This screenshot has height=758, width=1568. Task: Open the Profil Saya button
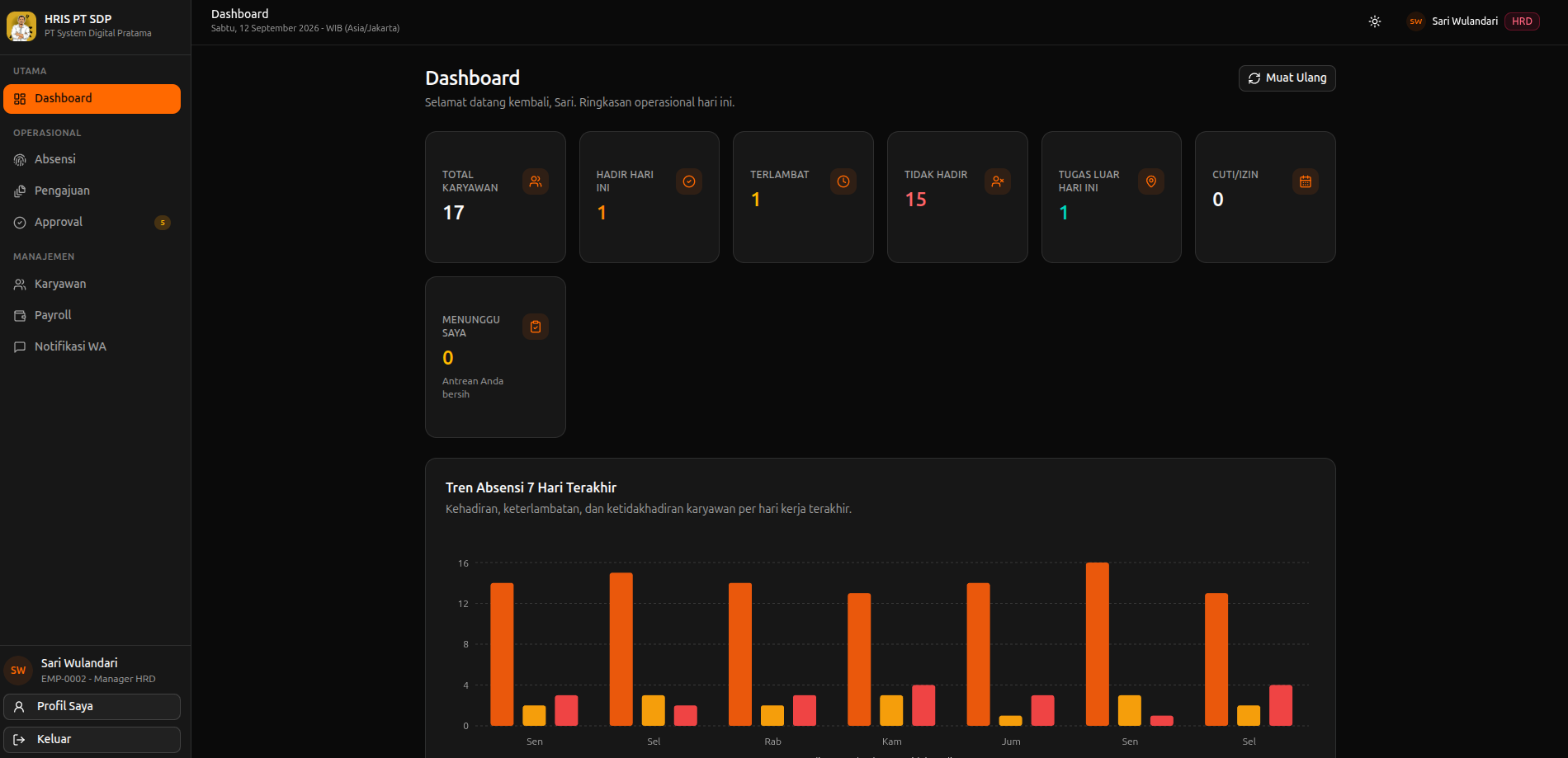tap(92, 707)
